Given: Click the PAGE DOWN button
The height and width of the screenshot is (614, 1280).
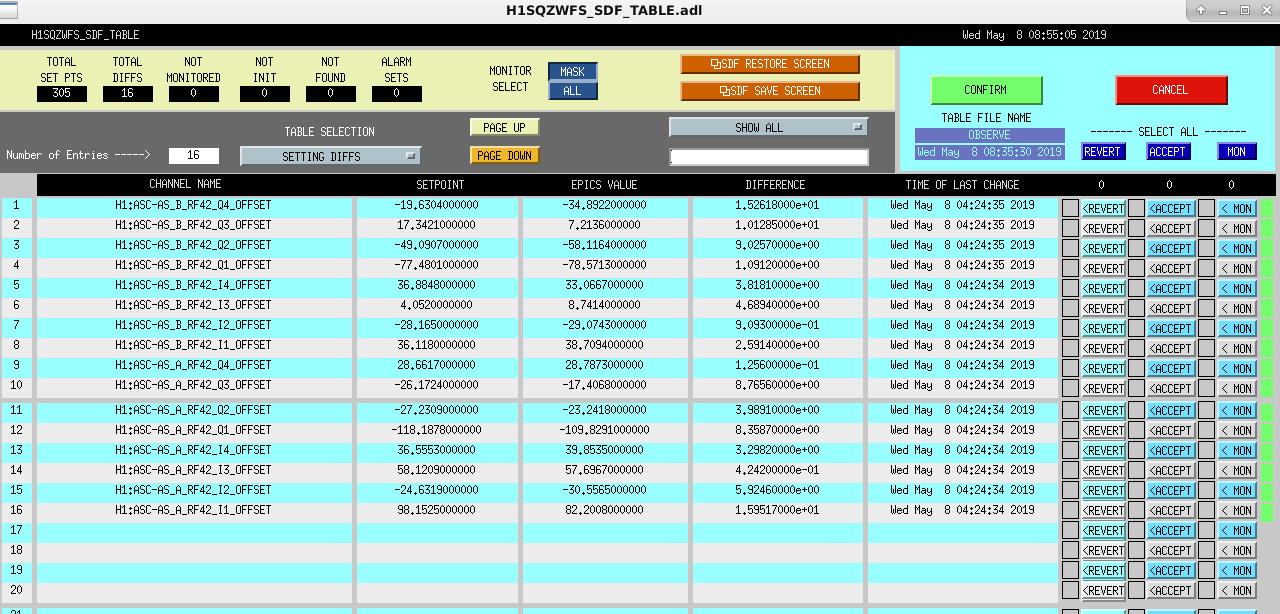Looking at the screenshot, I should point(504,156).
